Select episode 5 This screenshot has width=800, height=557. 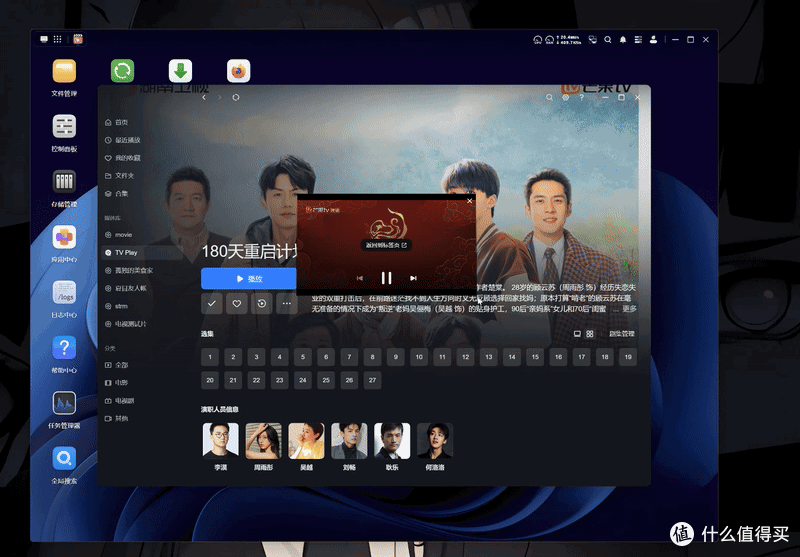coord(303,357)
